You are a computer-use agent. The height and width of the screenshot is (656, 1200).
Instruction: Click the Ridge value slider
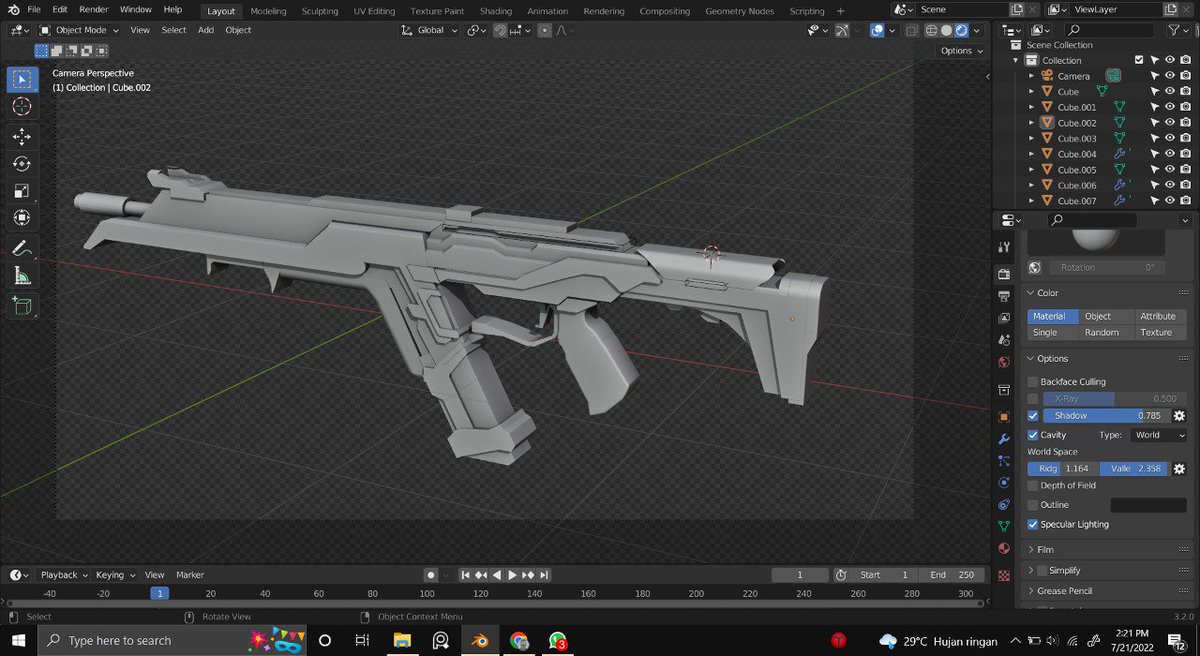pyautogui.click(x=1063, y=468)
